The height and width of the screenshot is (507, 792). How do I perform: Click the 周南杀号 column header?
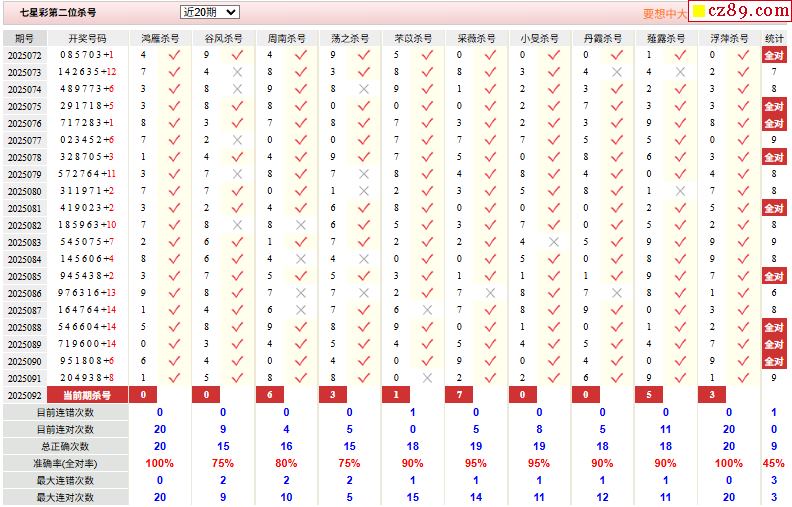tap(286, 38)
